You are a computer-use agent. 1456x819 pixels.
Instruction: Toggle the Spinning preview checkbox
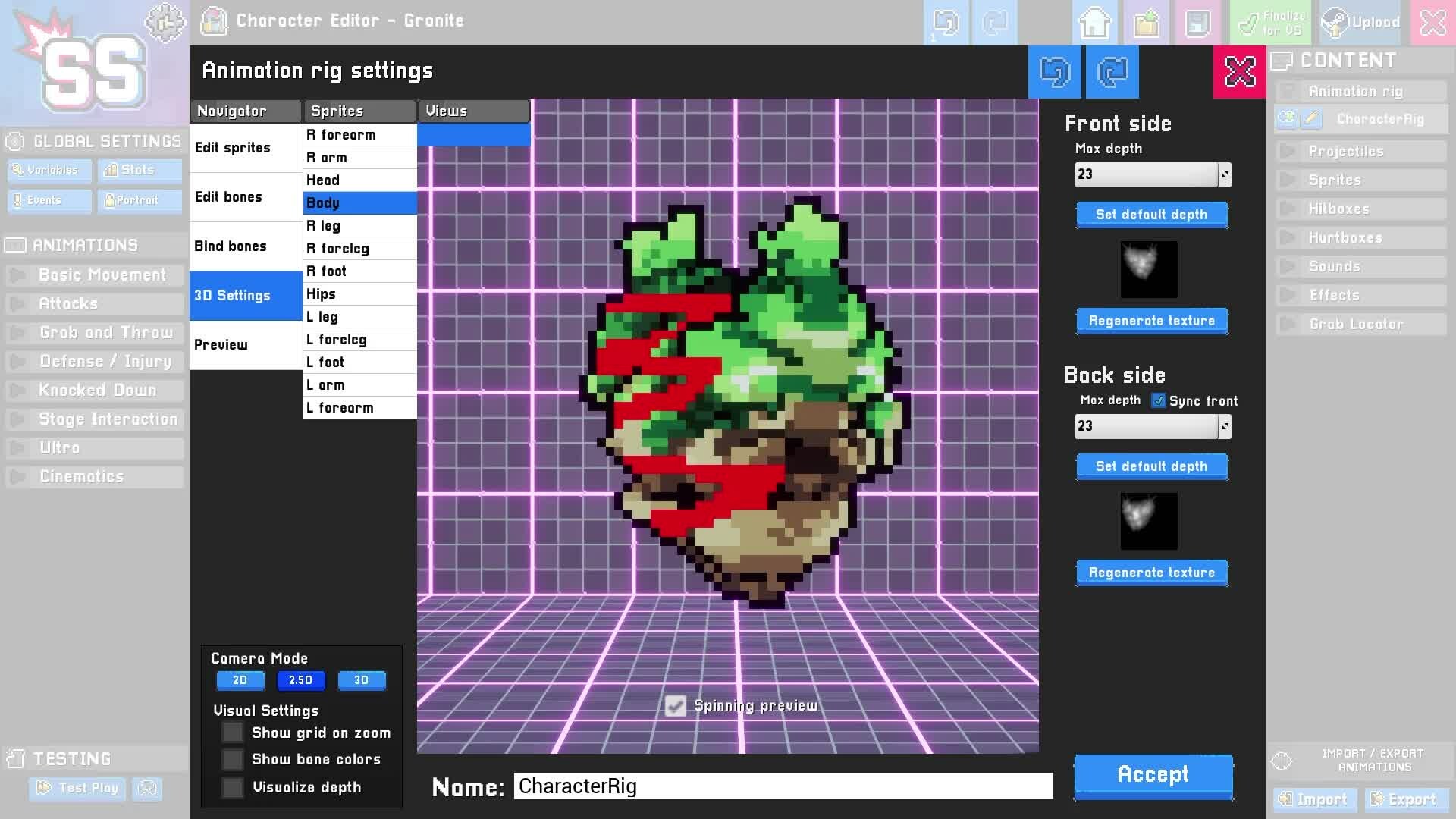click(675, 706)
